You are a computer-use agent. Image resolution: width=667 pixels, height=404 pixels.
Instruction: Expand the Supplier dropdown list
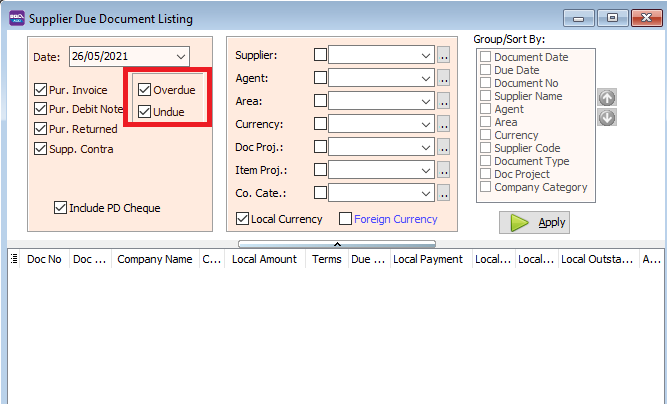(425, 55)
